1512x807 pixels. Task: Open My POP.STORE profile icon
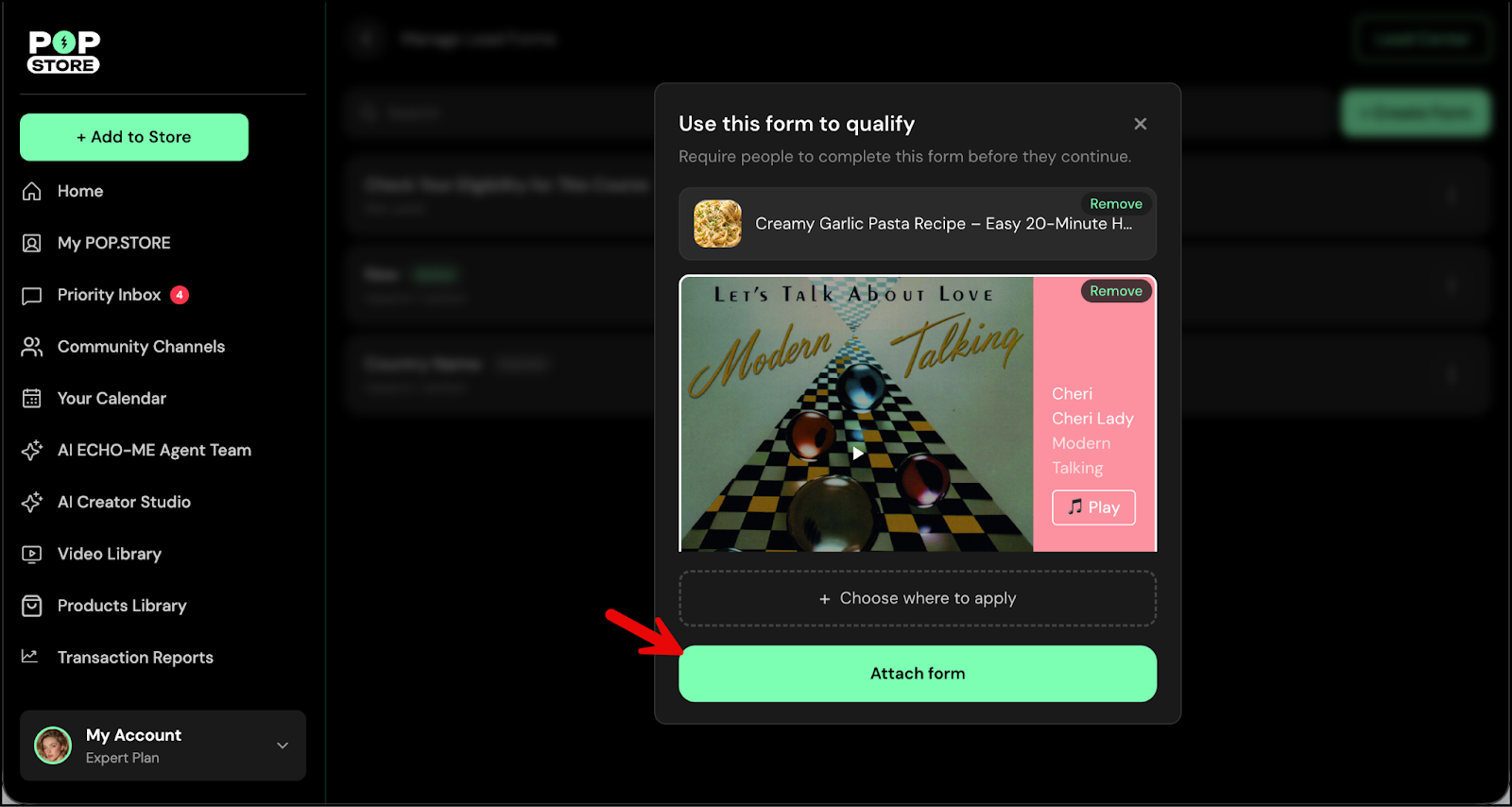pyautogui.click(x=32, y=243)
